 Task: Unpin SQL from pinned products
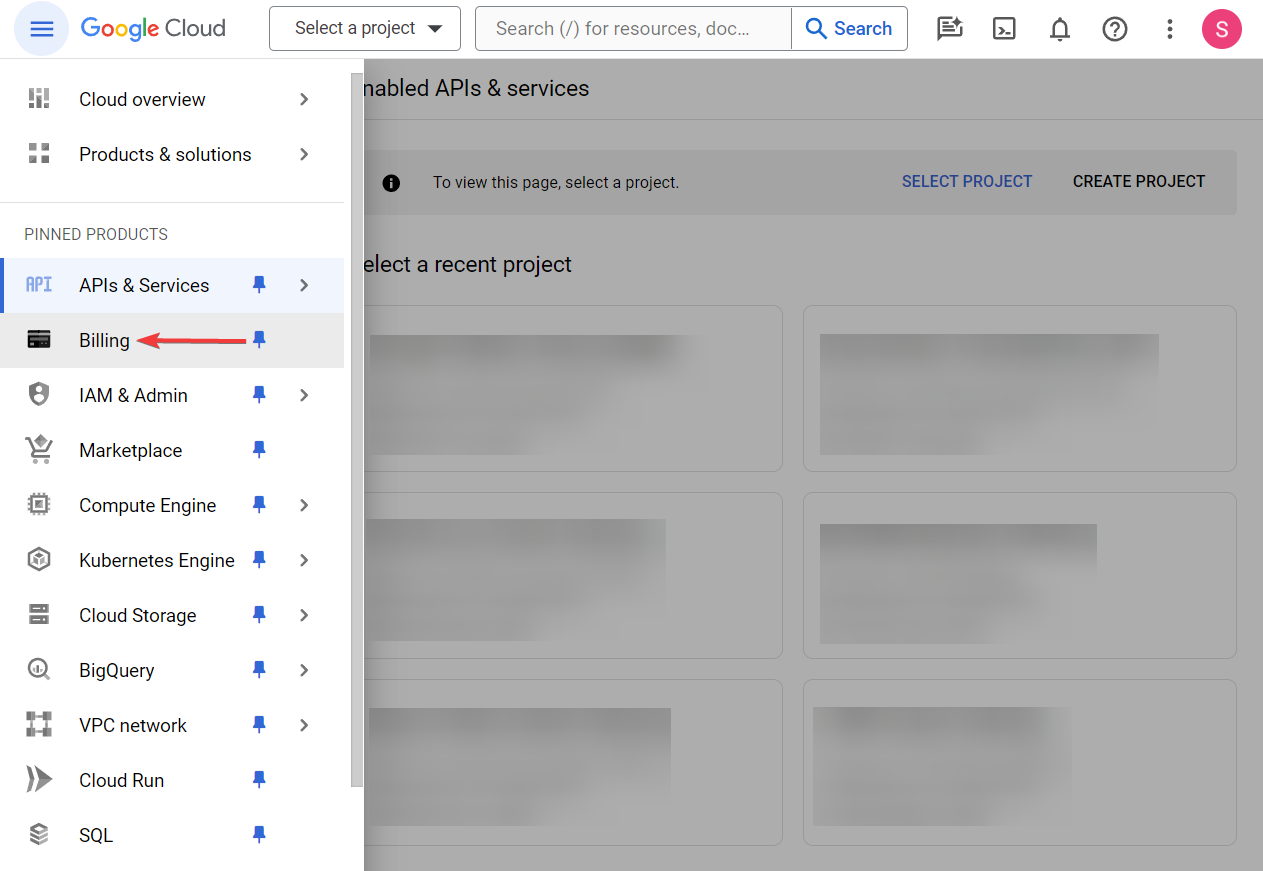[259, 835]
